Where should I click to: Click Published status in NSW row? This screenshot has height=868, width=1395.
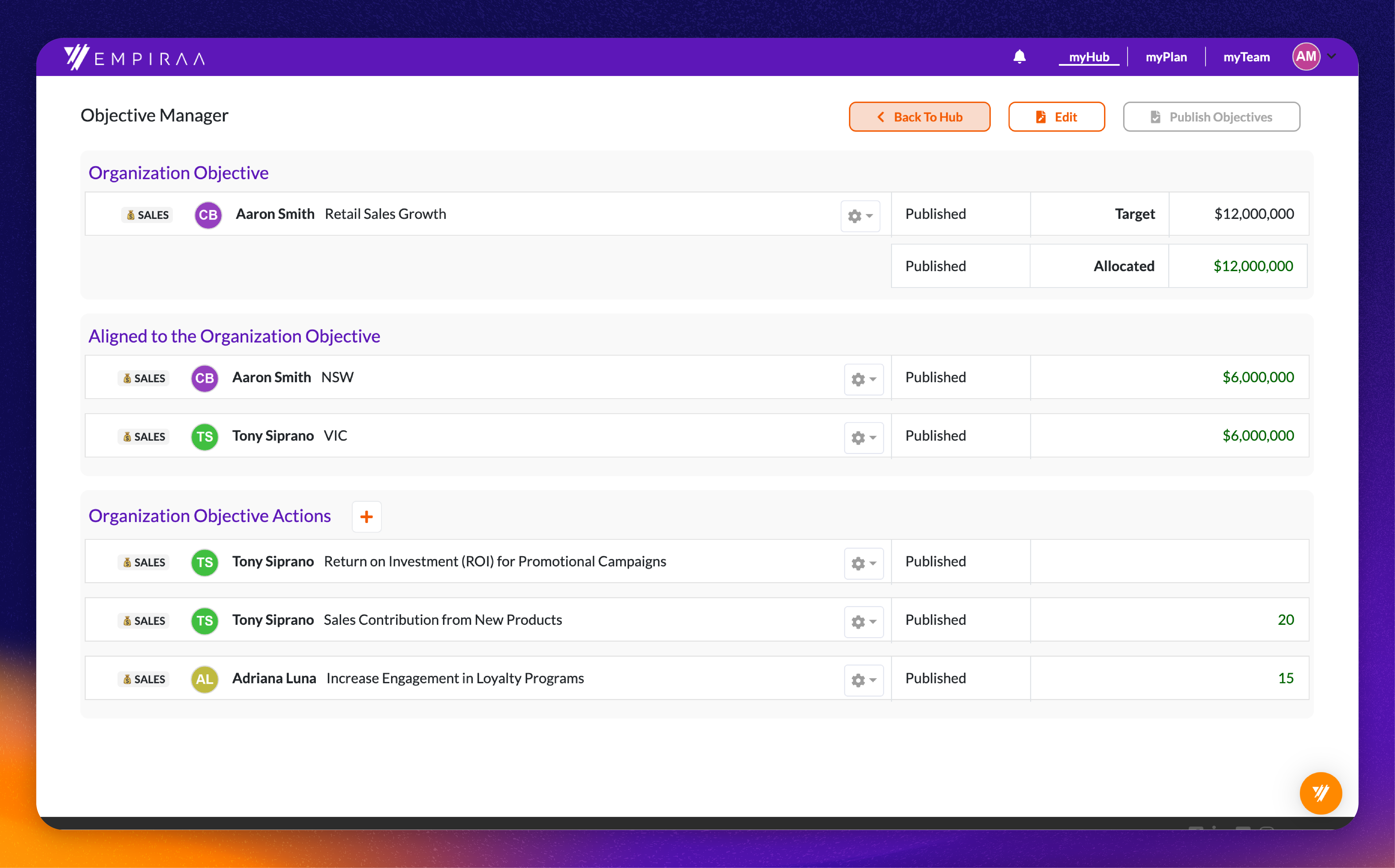tap(936, 377)
